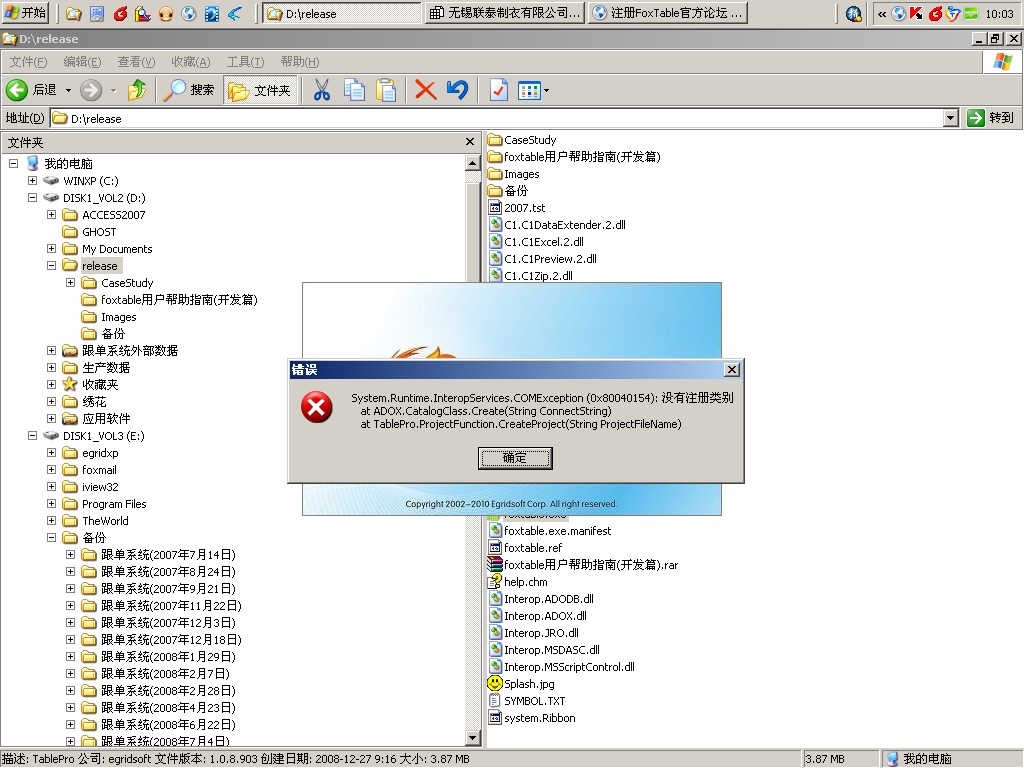Go up one folder level icon
Viewport: 1024px width, 768px height.
pos(137,90)
